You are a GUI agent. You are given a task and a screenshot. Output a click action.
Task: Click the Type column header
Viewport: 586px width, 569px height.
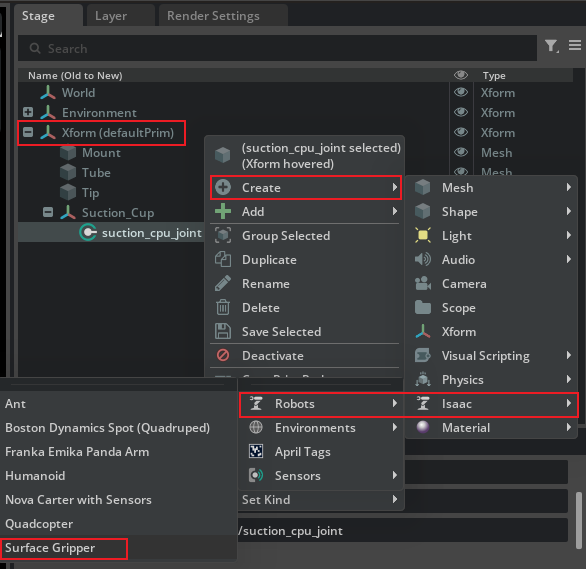[x=494, y=75]
